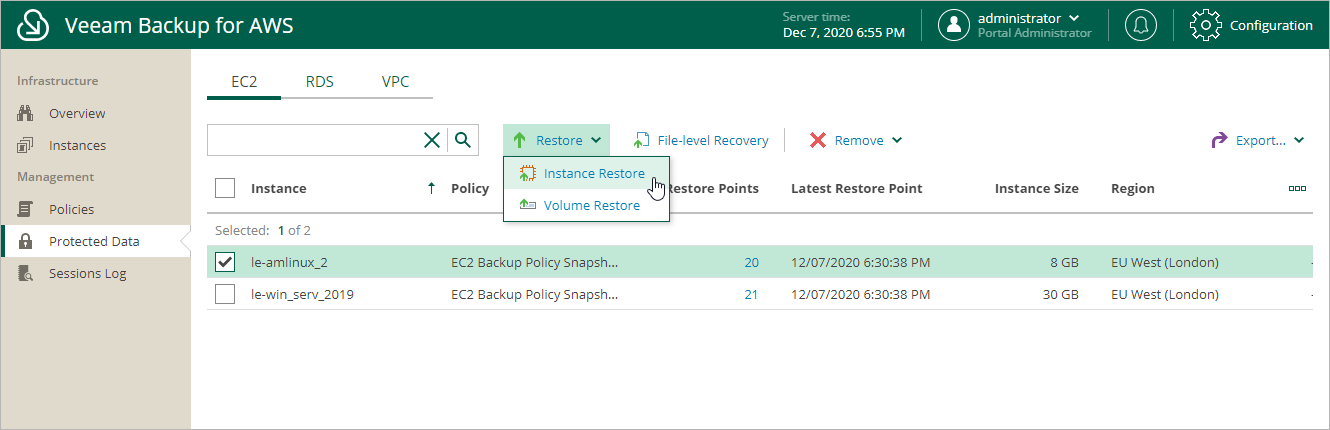1330x430 pixels.
Task: Clear the search field with X icon
Action: [432, 140]
